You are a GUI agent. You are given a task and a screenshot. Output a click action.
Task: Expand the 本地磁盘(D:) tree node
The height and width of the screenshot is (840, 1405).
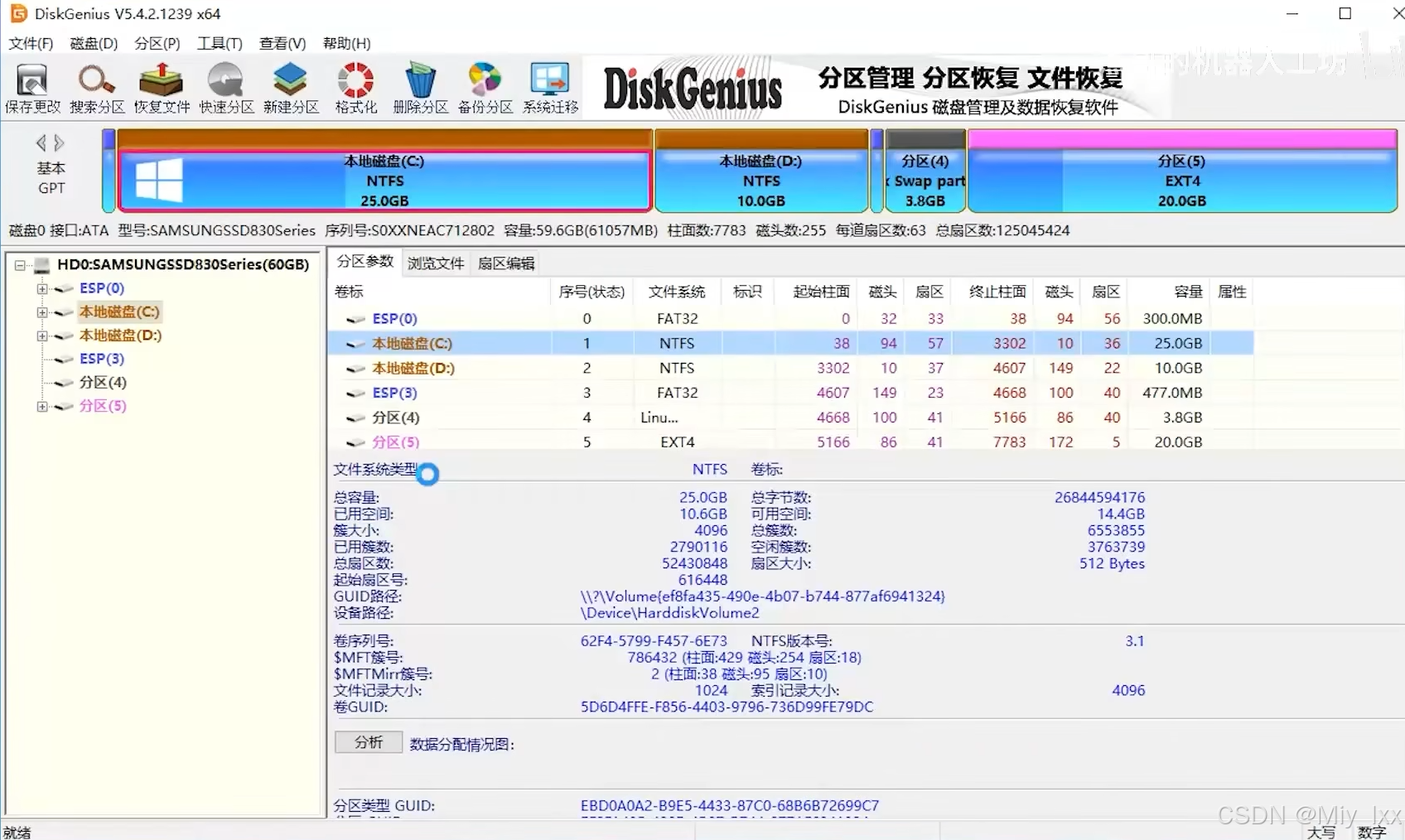click(41, 336)
